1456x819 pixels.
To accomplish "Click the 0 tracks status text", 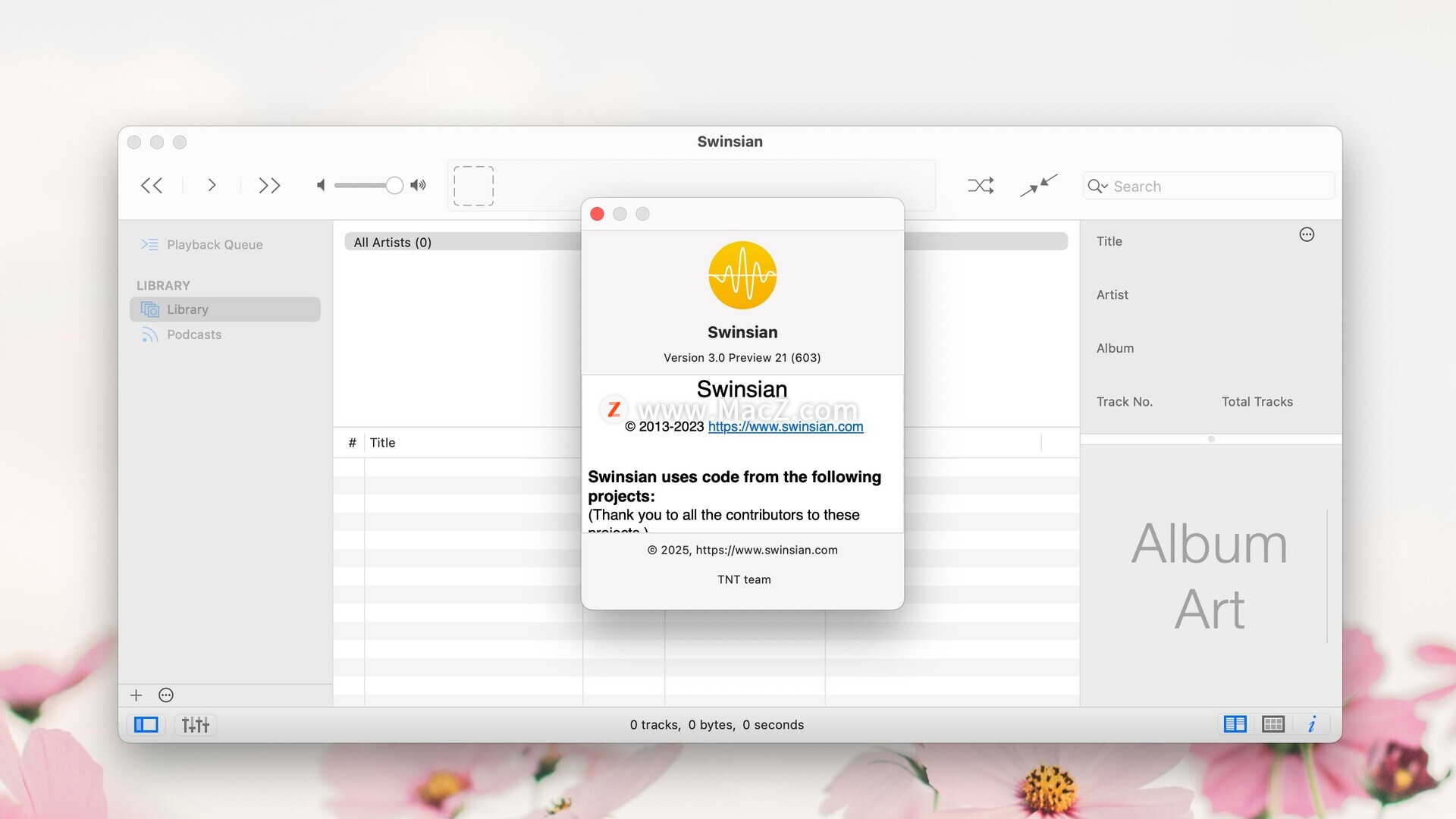I will pyautogui.click(x=654, y=725).
